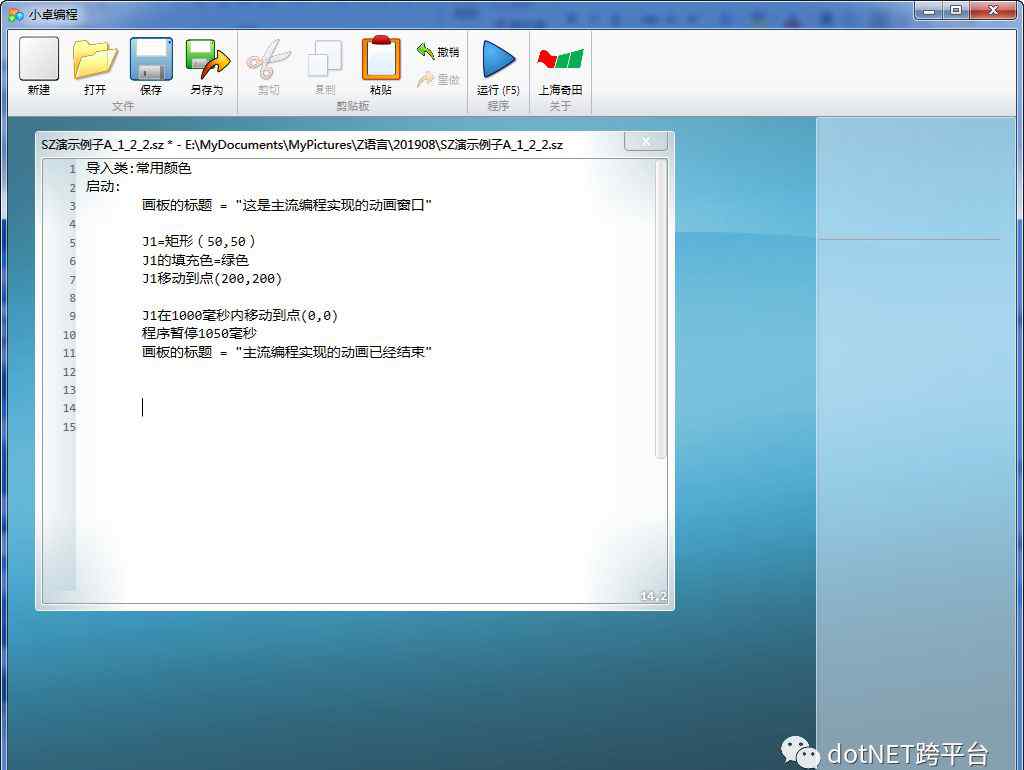
Task: Maximize the 小卓编程 main window
Action: [955, 10]
